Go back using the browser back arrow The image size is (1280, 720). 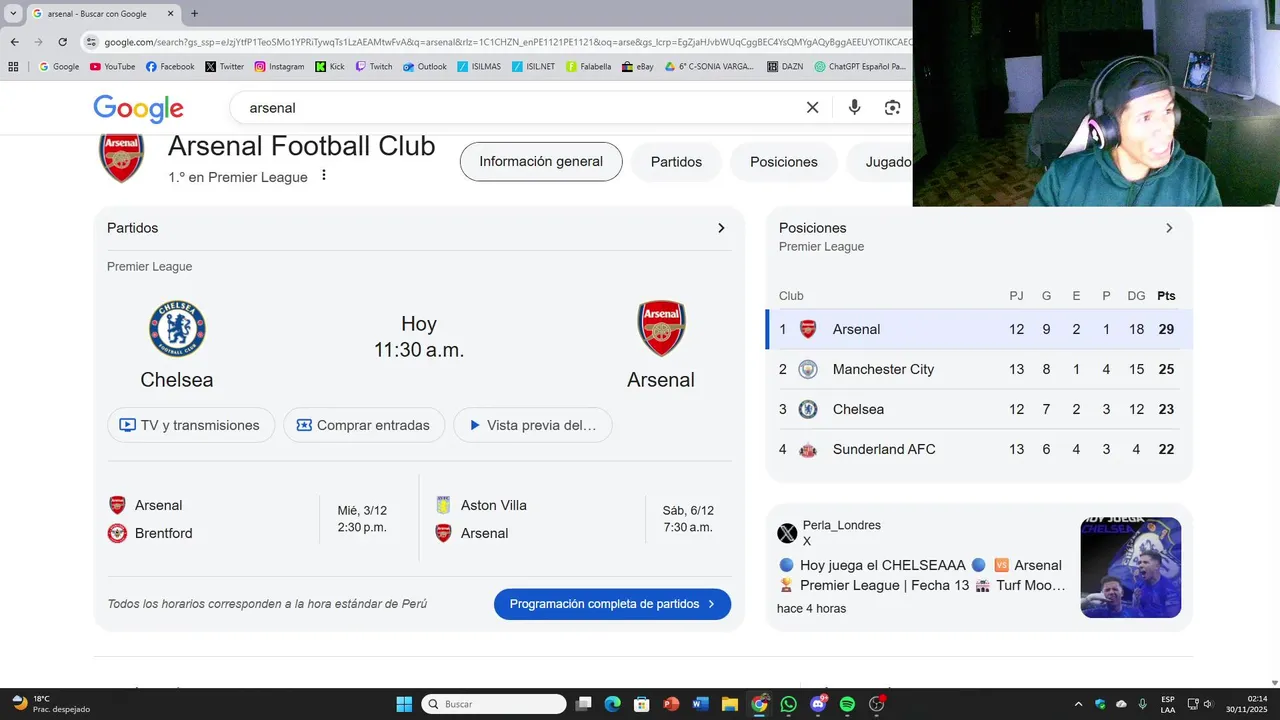[x=15, y=42]
